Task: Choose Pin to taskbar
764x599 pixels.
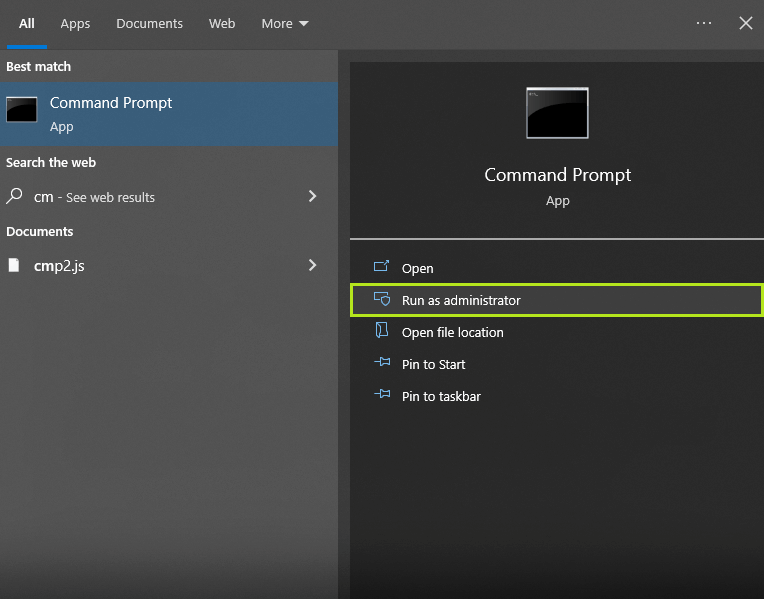Action: click(x=557, y=396)
